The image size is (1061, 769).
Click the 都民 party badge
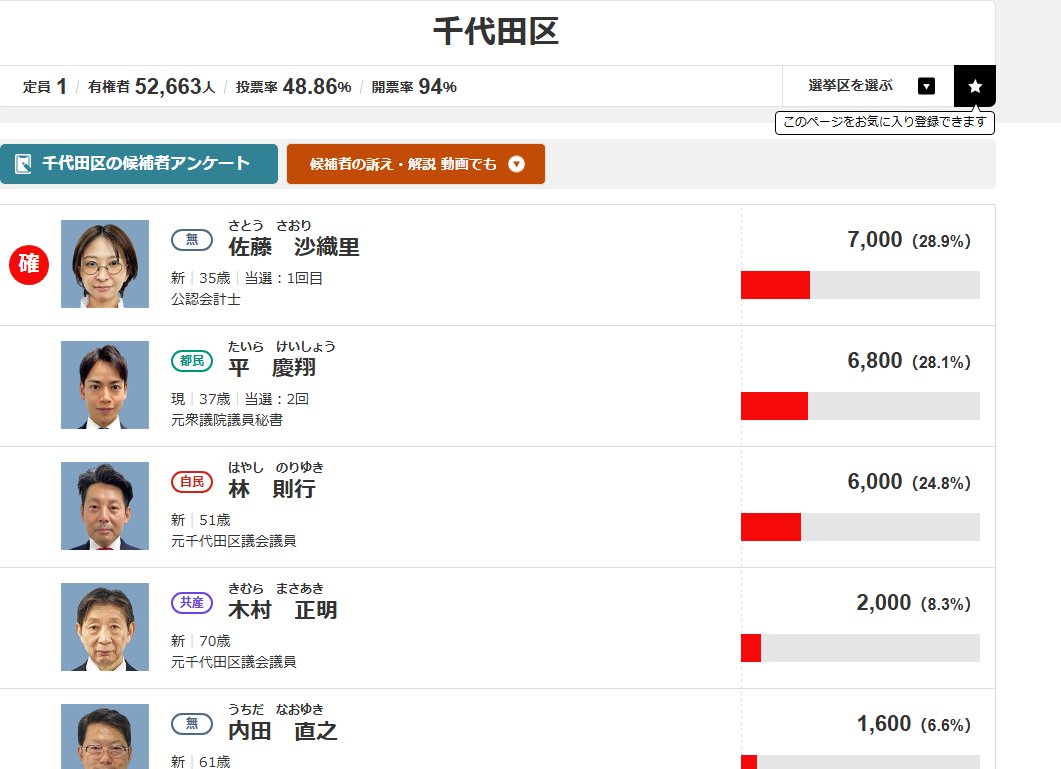(x=191, y=361)
